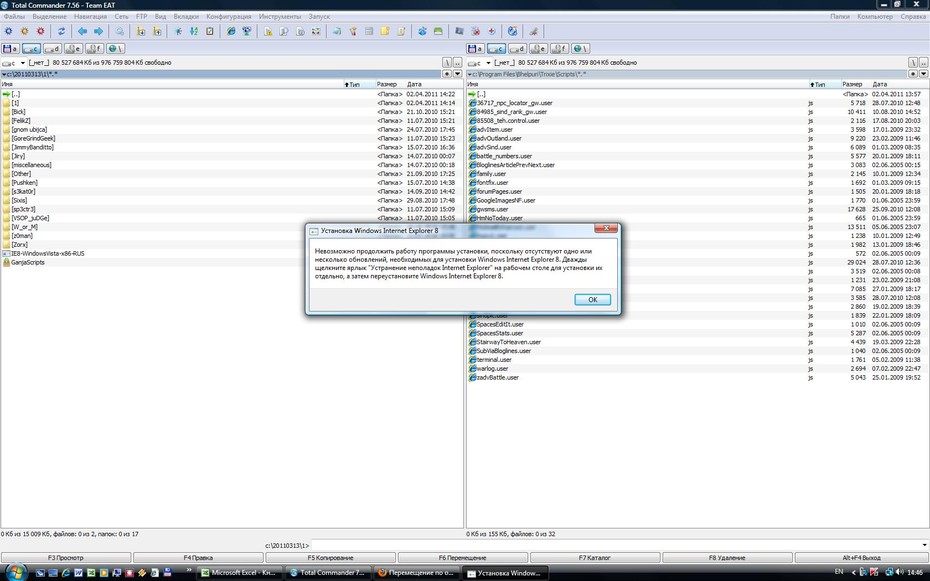Switch right panel to drive a
The height and width of the screenshot is (581, 930).
point(476,49)
